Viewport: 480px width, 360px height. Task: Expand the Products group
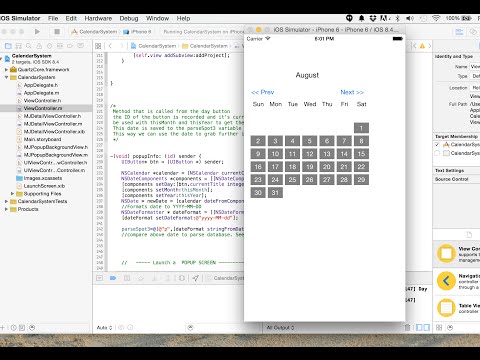(x=6, y=209)
